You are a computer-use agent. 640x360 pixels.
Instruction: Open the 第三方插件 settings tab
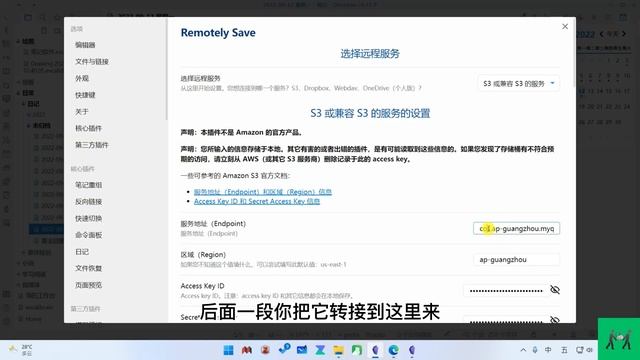tap(91, 145)
